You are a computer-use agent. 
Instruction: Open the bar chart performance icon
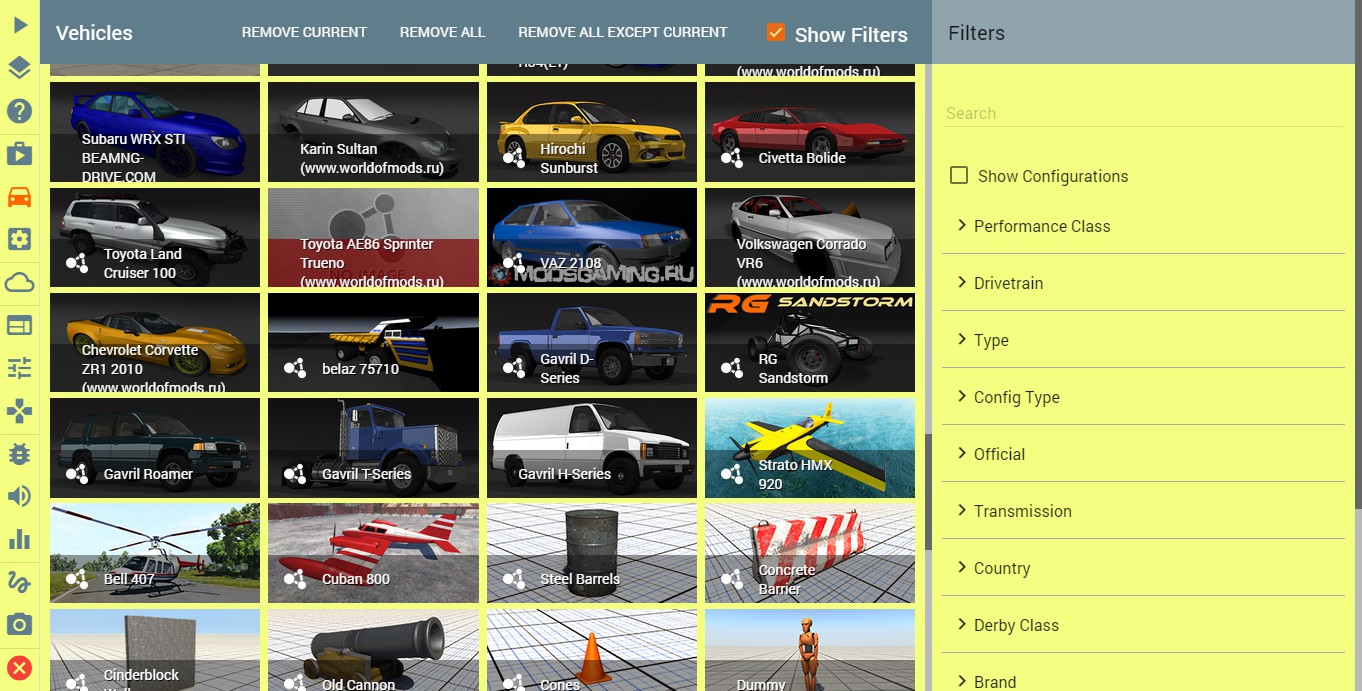click(x=20, y=539)
